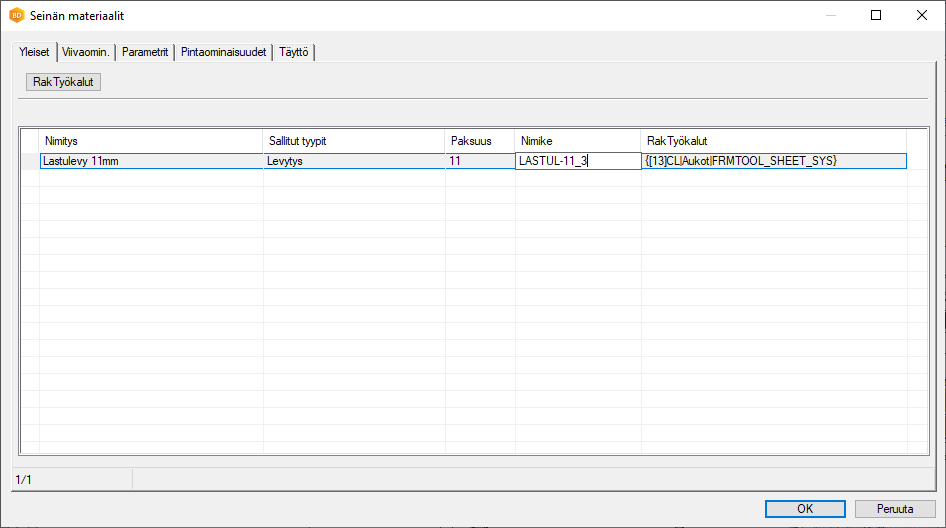Image resolution: width=946 pixels, height=528 pixels.
Task: Click into the LASTUL-11_3 text field
Action: [577, 160]
